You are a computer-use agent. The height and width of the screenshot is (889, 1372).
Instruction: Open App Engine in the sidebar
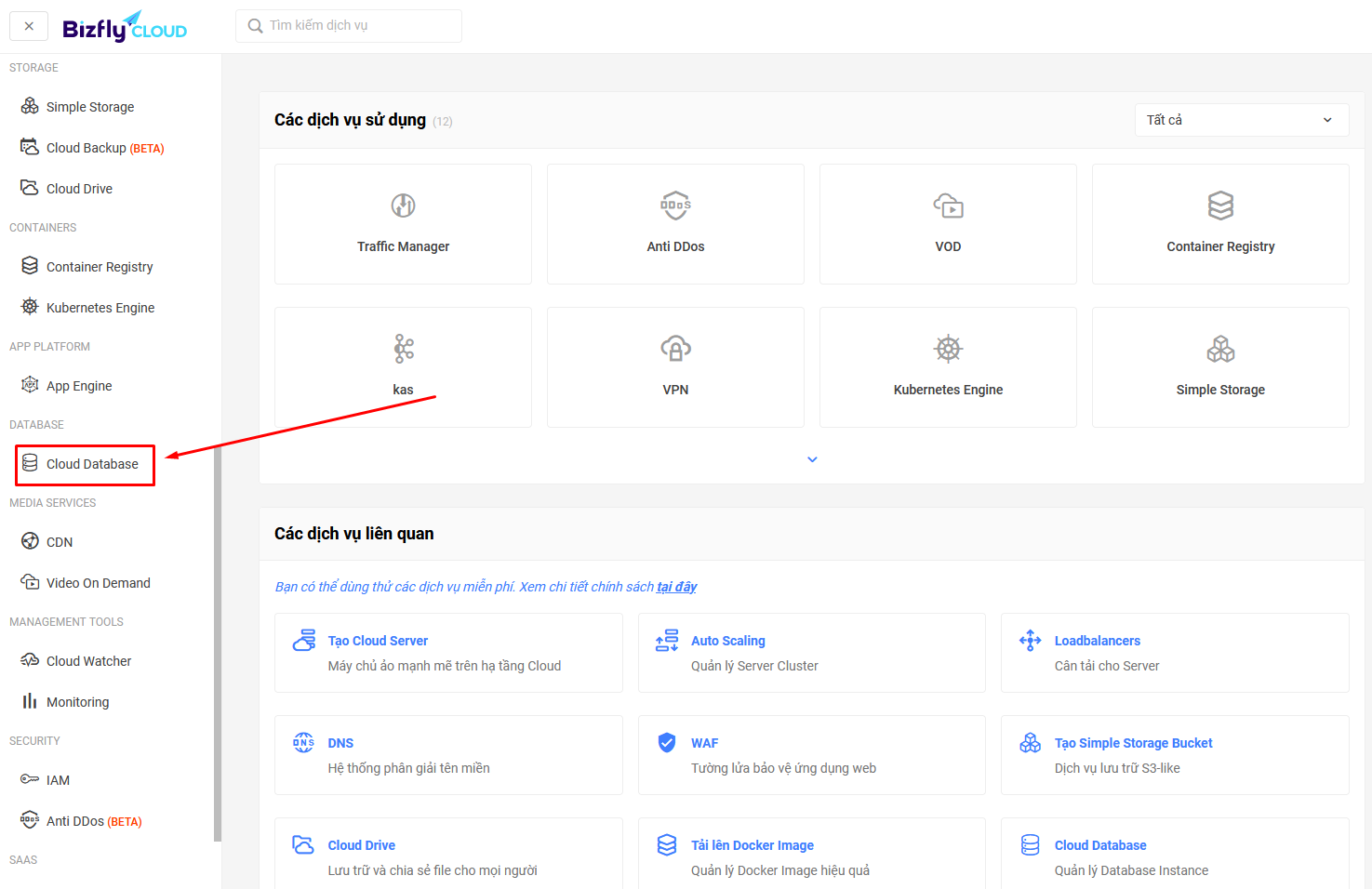pos(79,386)
